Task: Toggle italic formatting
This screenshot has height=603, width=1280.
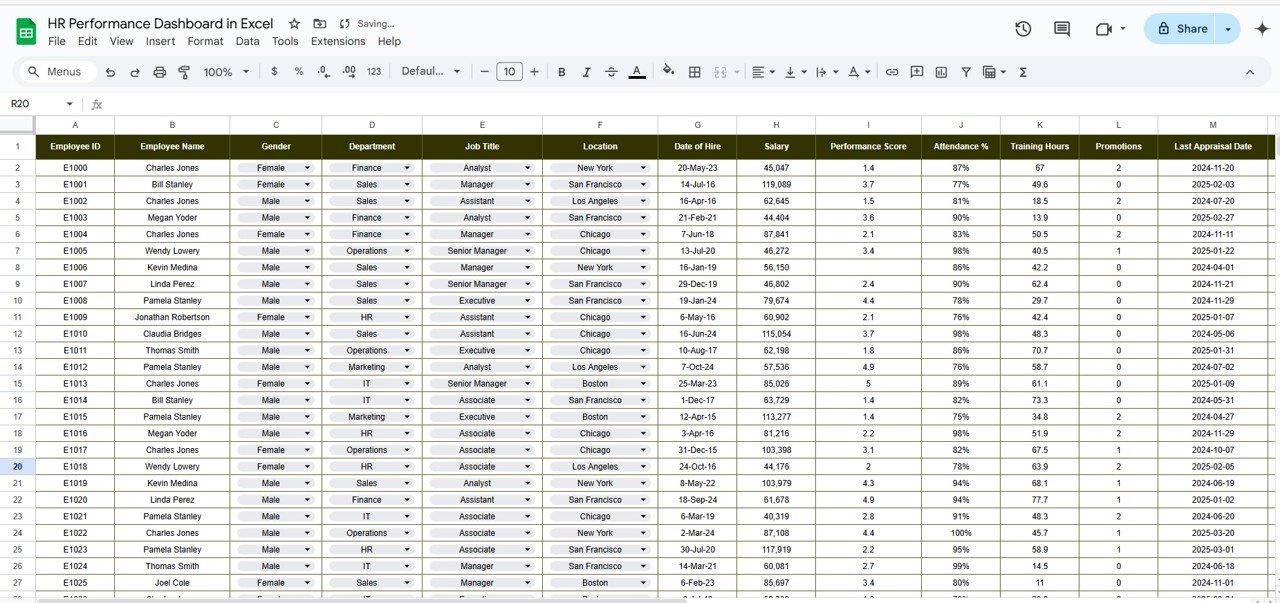Action: tap(586, 72)
